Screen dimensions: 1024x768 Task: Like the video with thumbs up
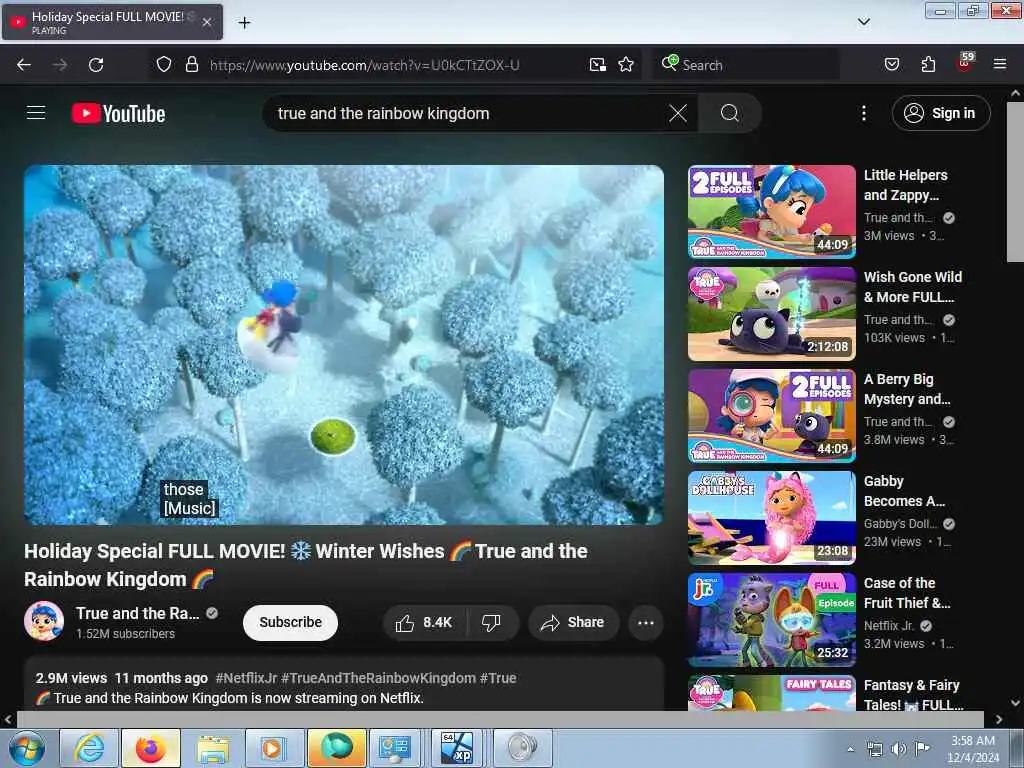coord(424,623)
